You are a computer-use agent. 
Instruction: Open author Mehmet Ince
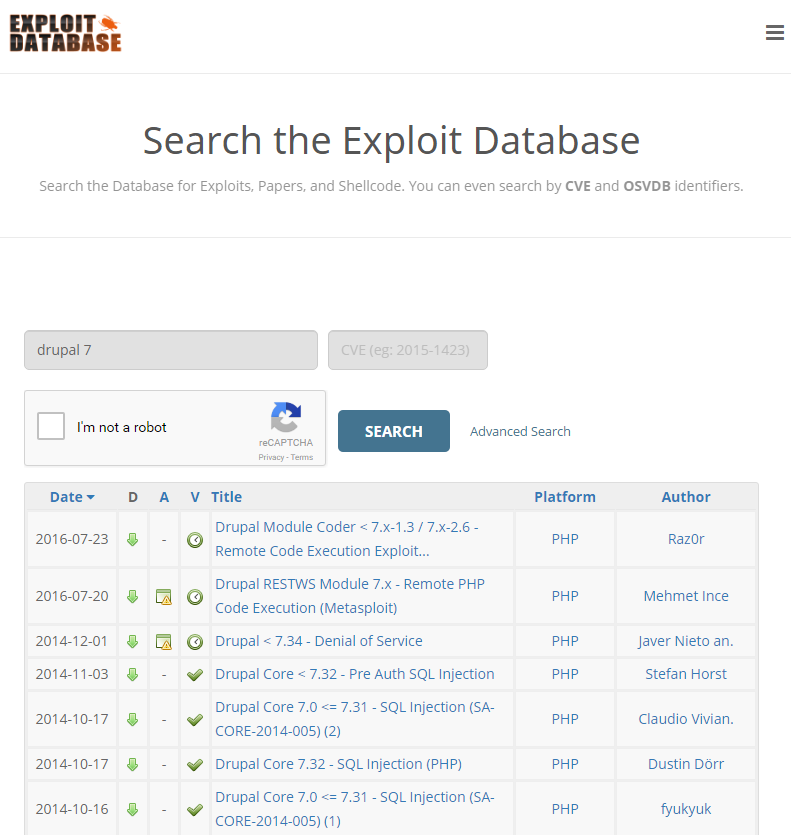point(686,596)
